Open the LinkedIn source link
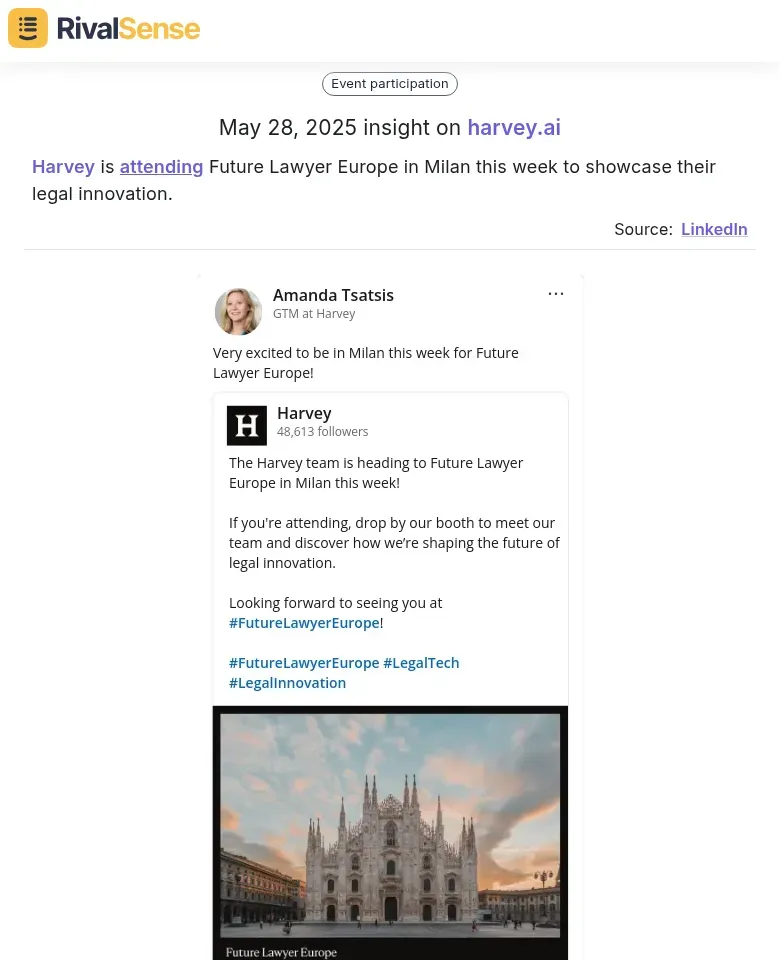780x960 pixels. 714,229
